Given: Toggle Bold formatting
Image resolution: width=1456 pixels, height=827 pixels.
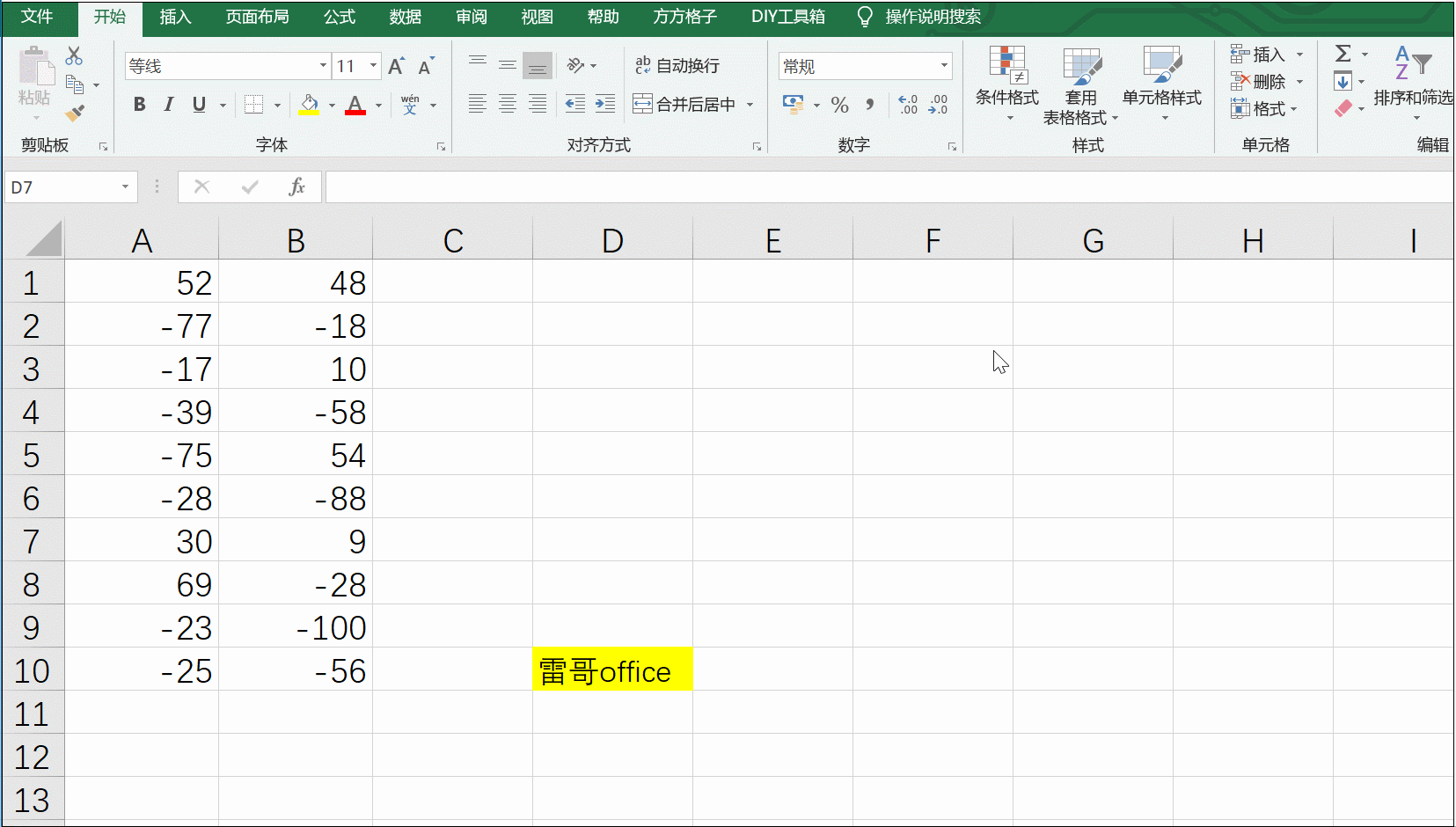Looking at the screenshot, I should click(x=139, y=105).
